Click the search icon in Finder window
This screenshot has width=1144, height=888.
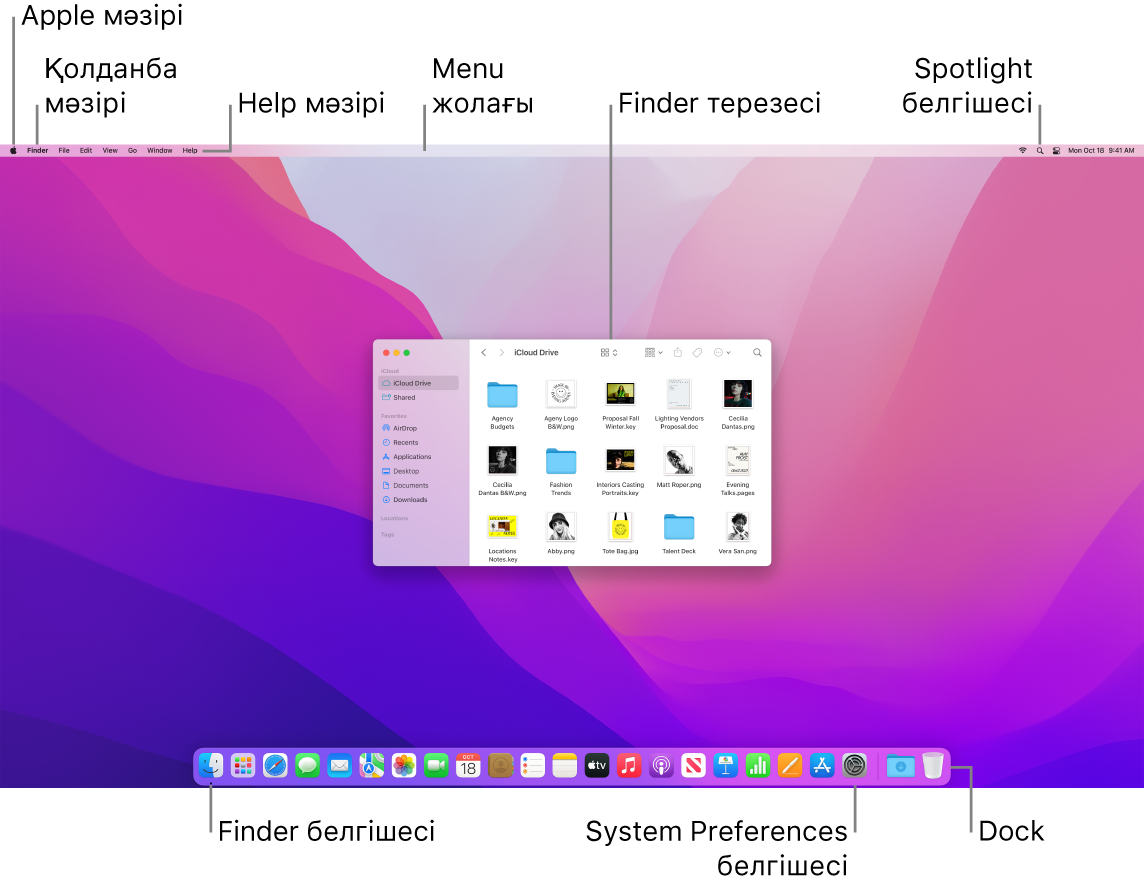coord(757,352)
